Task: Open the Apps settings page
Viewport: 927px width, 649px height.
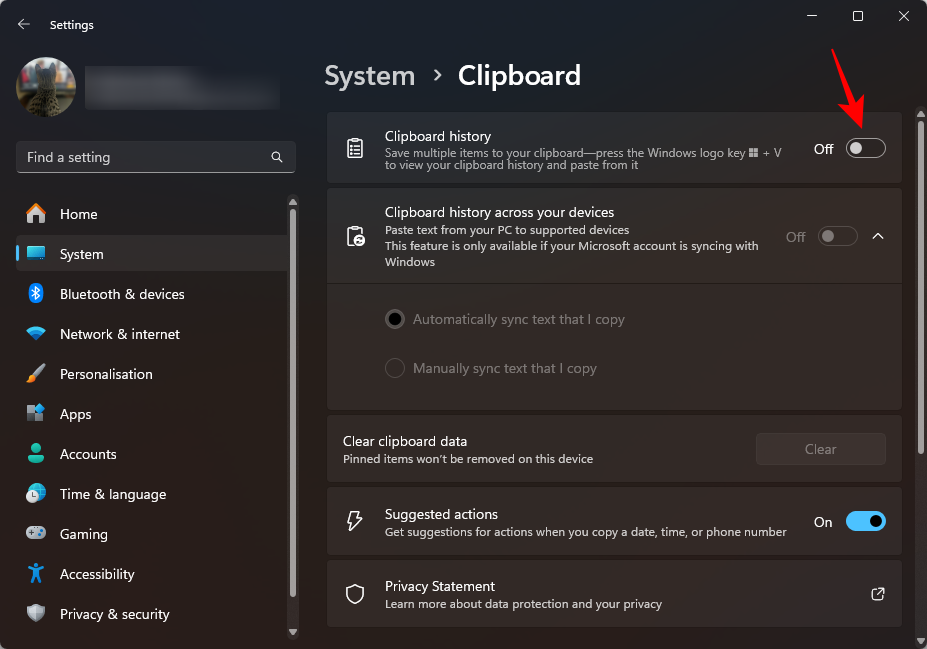Action: (75, 414)
